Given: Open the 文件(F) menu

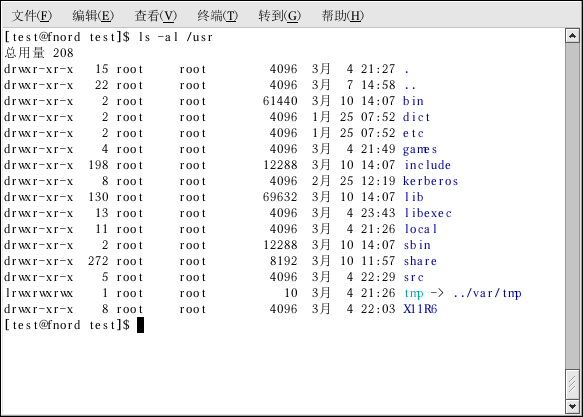Looking at the screenshot, I should click(x=32, y=16).
